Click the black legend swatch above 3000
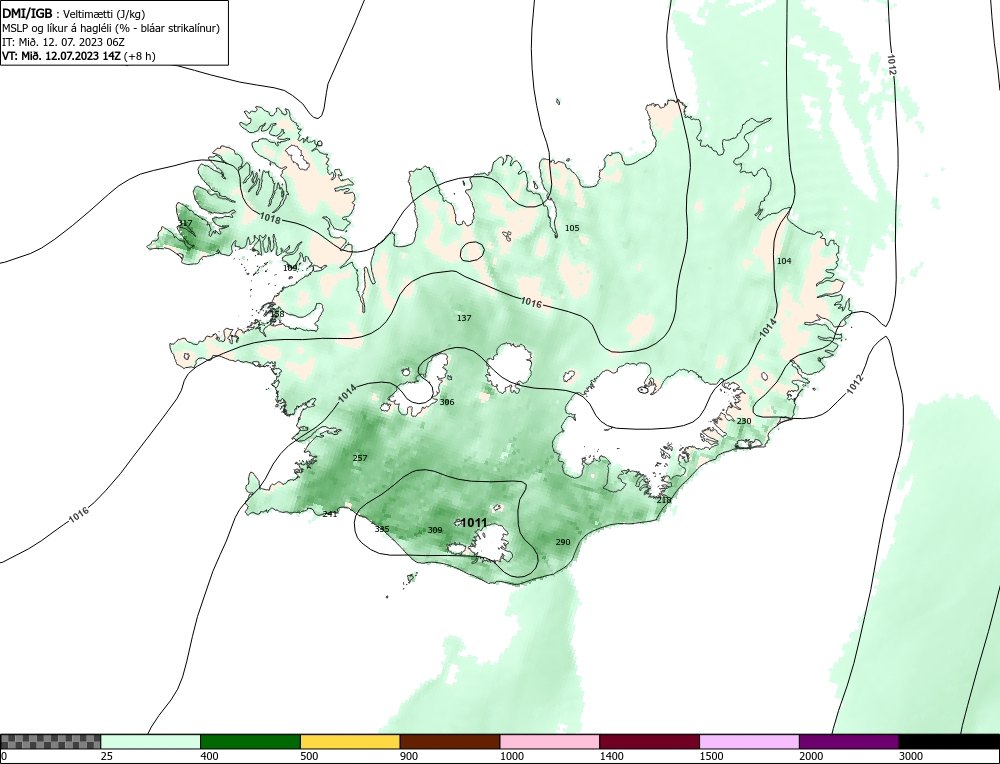 pos(949,741)
